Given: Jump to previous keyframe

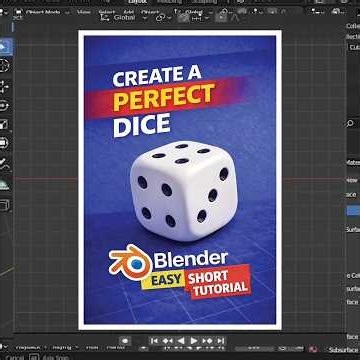Looking at the screenshot, I should coord(167,341).
